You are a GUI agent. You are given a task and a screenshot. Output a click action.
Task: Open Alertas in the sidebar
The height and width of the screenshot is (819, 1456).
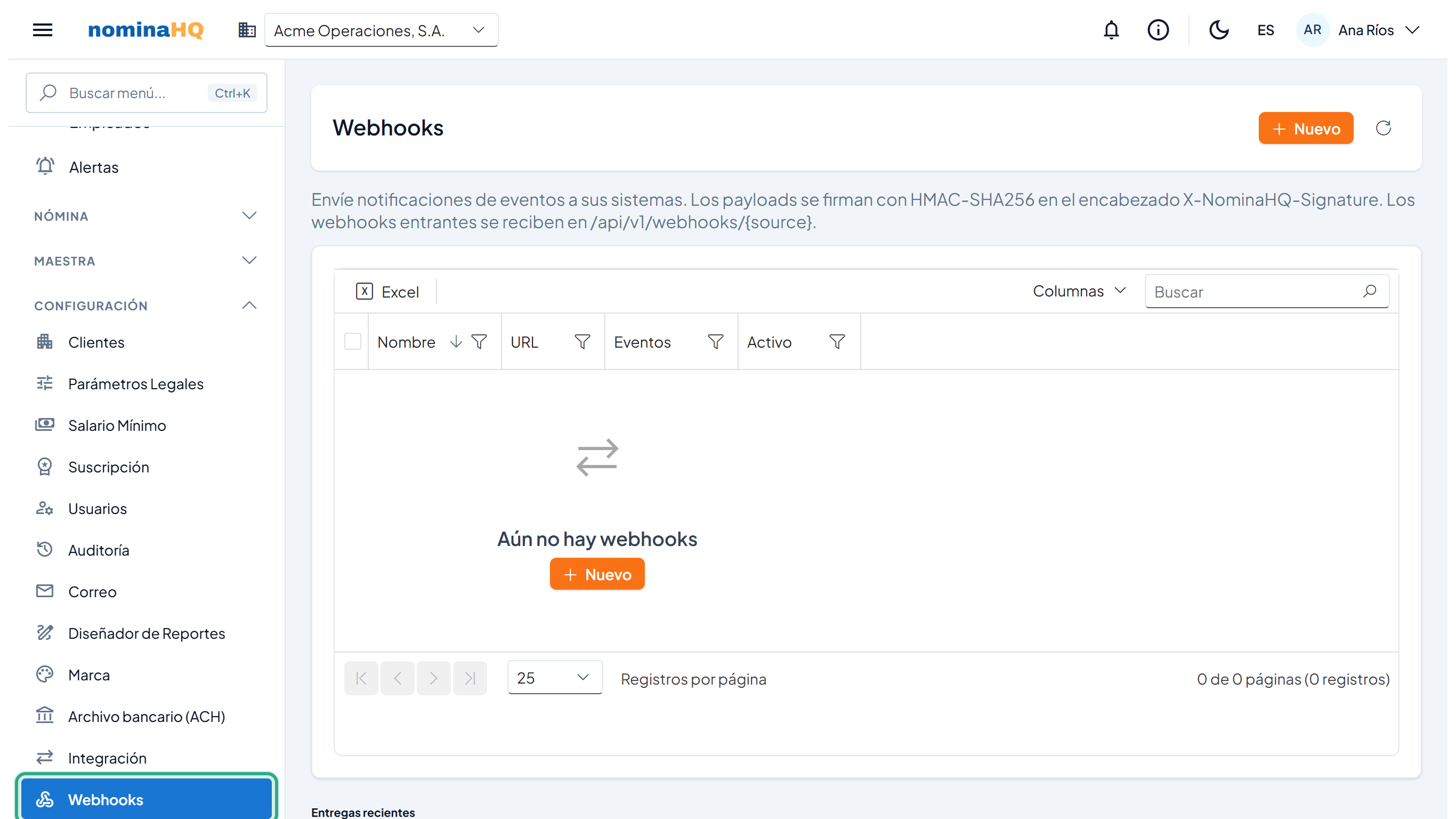click(146, 167)
